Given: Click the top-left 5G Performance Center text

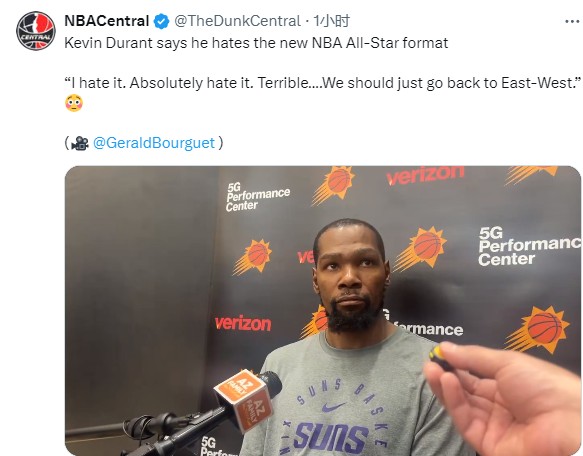Looking at the screenshot, I should pos(257,197).
